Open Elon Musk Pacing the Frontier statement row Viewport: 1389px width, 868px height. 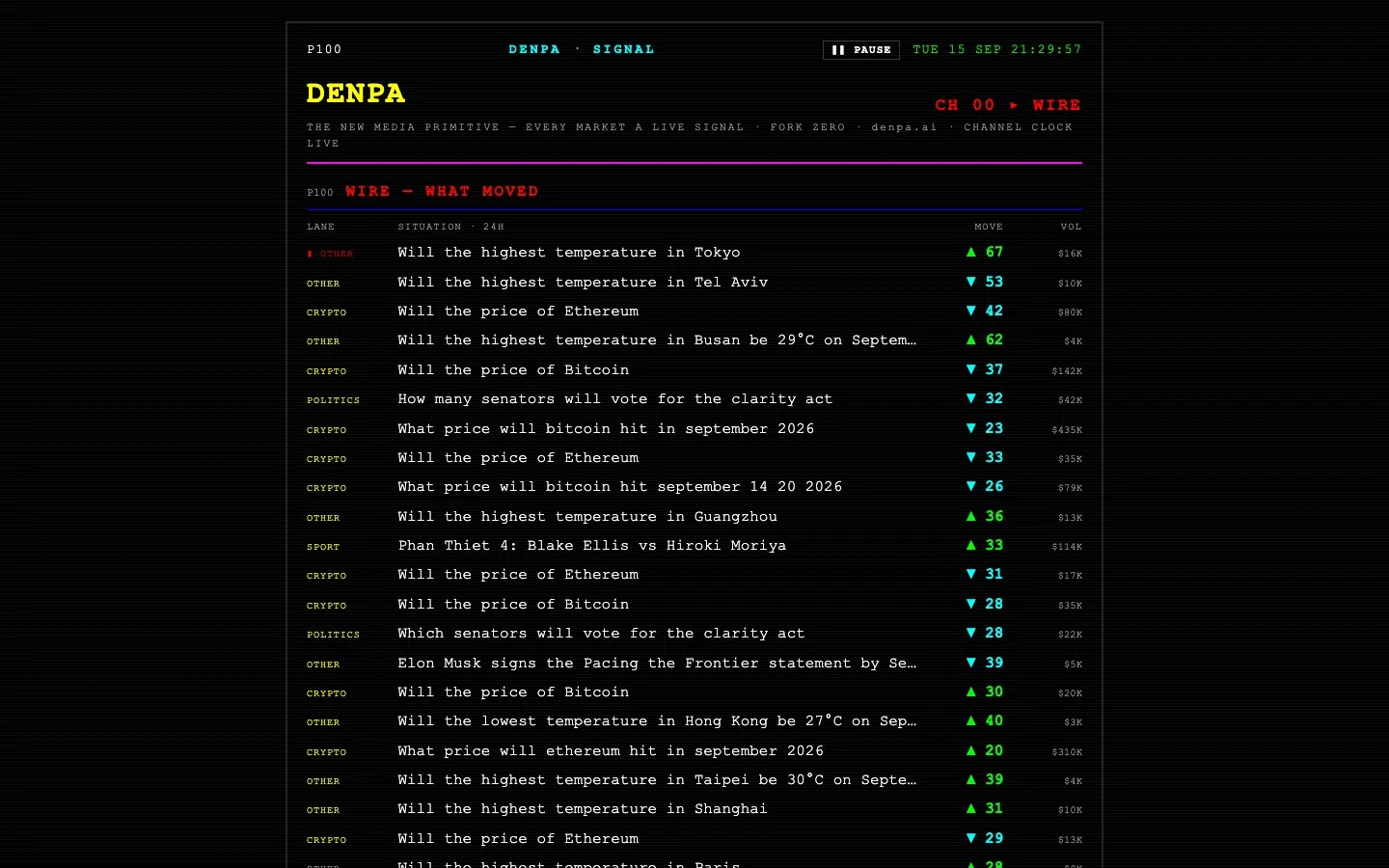694,664
